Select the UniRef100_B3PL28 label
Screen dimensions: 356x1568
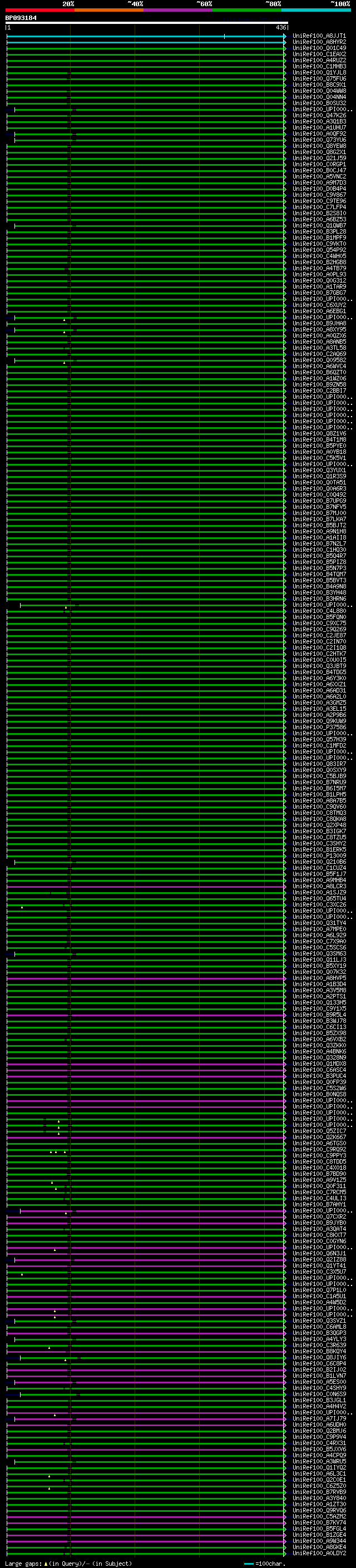[x=319, y=232]
